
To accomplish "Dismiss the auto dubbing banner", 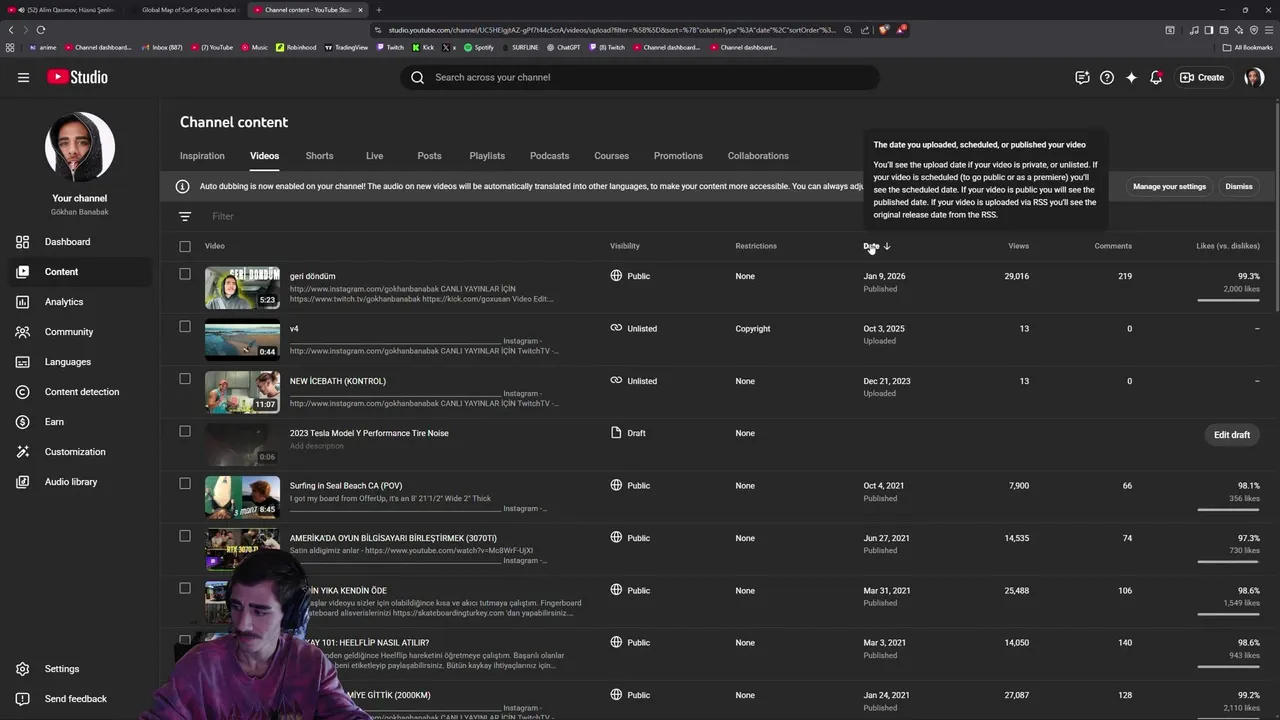I will pyautogui.click(x=1239, y=186).
